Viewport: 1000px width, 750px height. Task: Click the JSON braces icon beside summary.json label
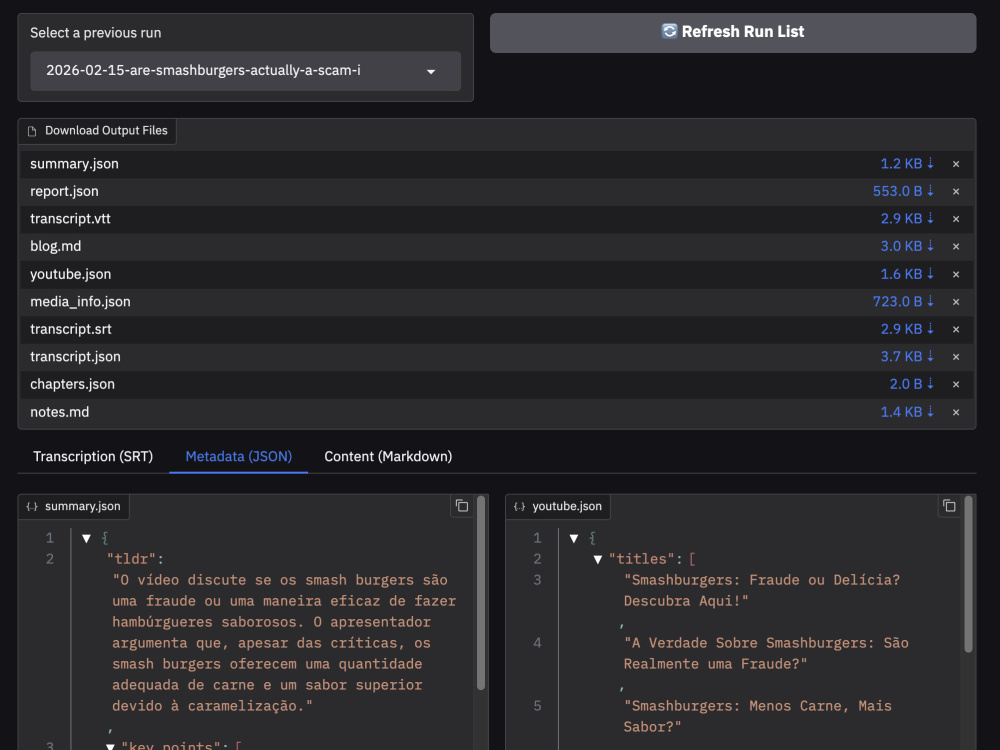[32, 507]
